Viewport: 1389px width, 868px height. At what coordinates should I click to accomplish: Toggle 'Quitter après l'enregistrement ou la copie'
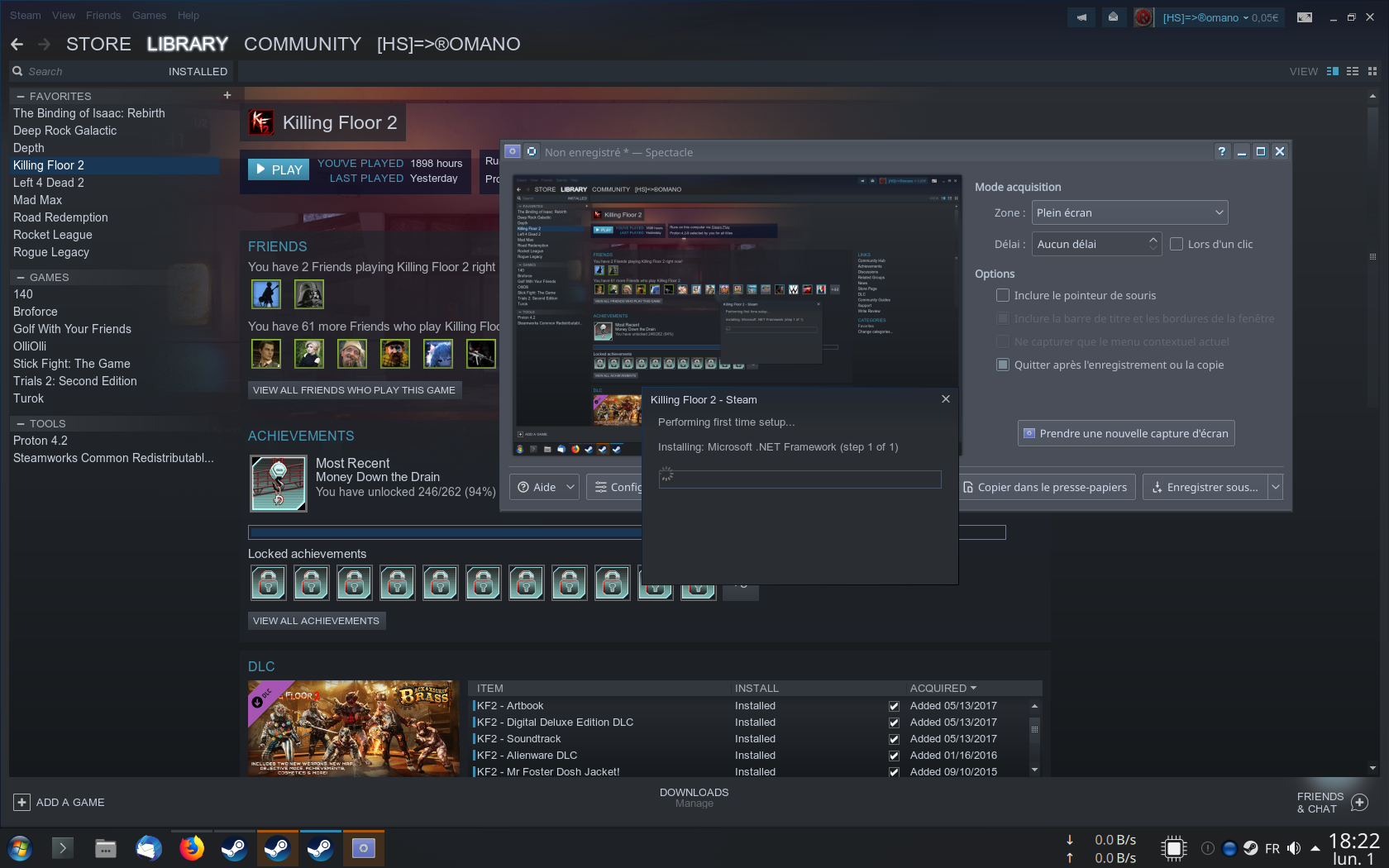[1003, 365]
